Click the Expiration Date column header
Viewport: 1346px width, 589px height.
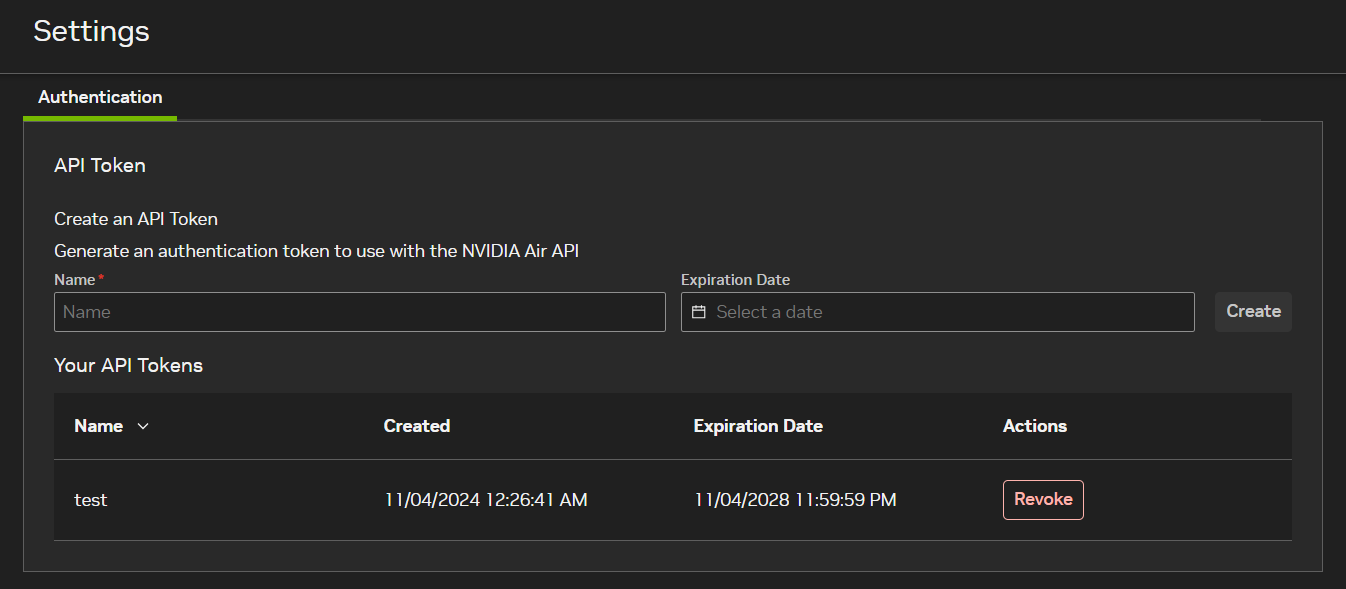coord(758,426)
